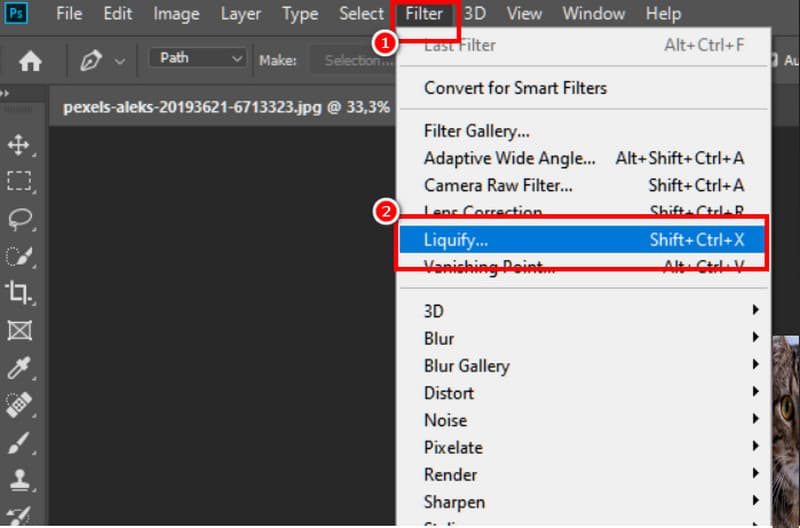Select the Lasso tool

20,219
